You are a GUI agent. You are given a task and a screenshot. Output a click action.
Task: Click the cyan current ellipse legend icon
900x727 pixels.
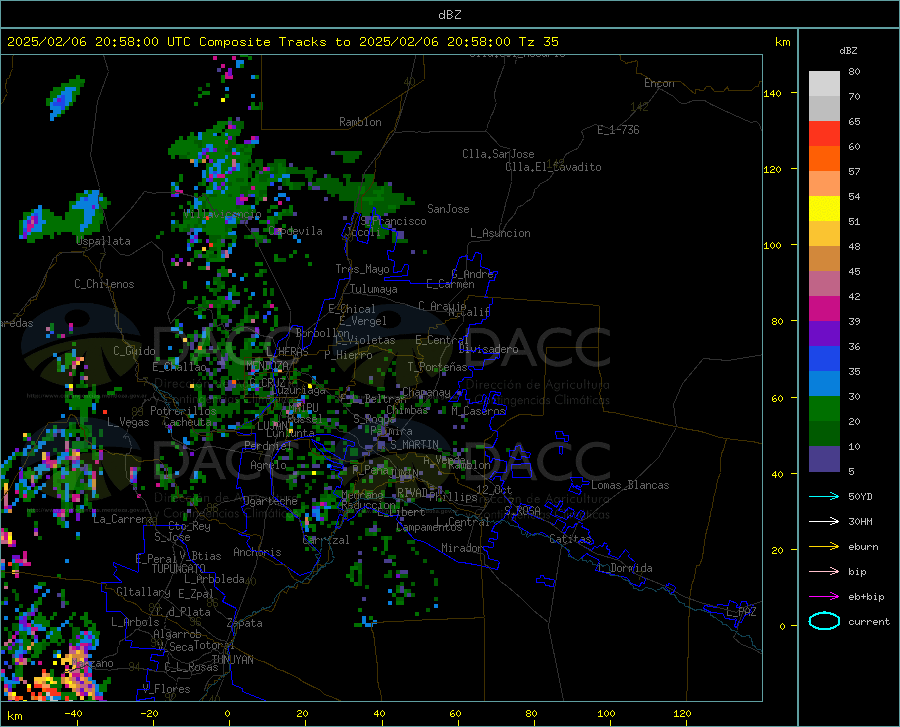point(824,621)
